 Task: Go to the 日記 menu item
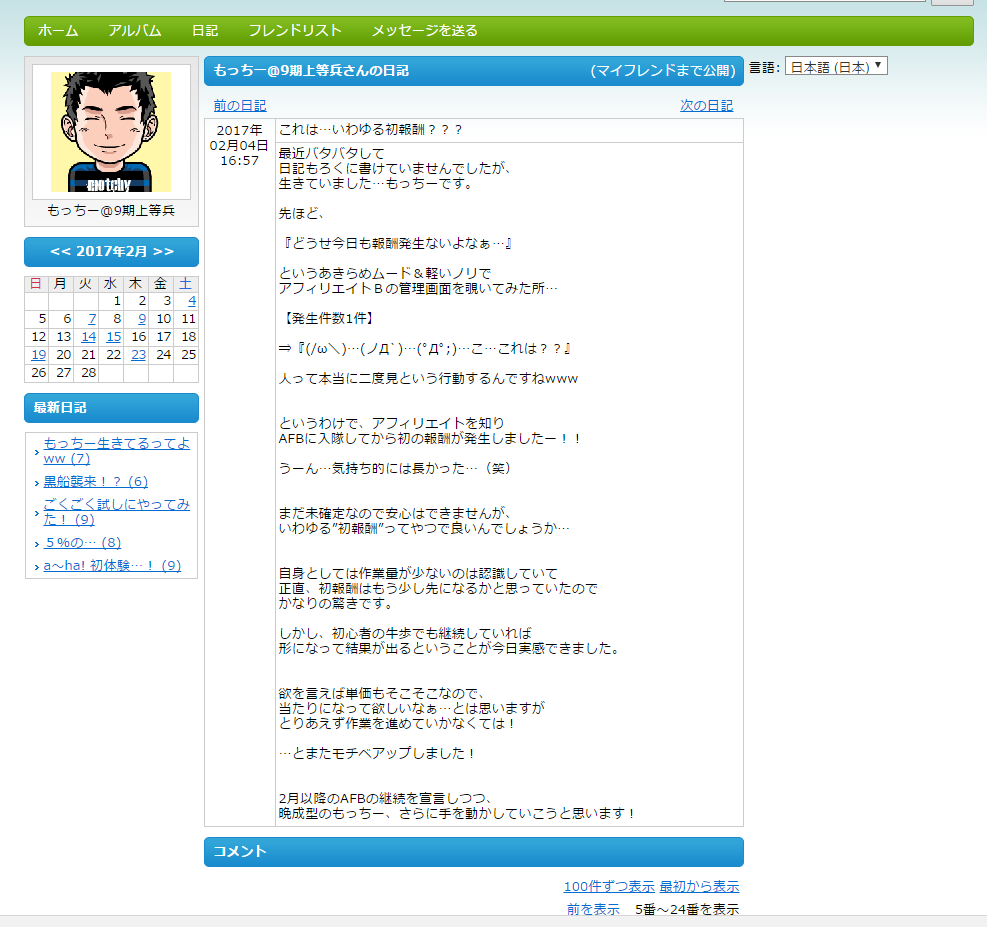(x=204, y=31)
